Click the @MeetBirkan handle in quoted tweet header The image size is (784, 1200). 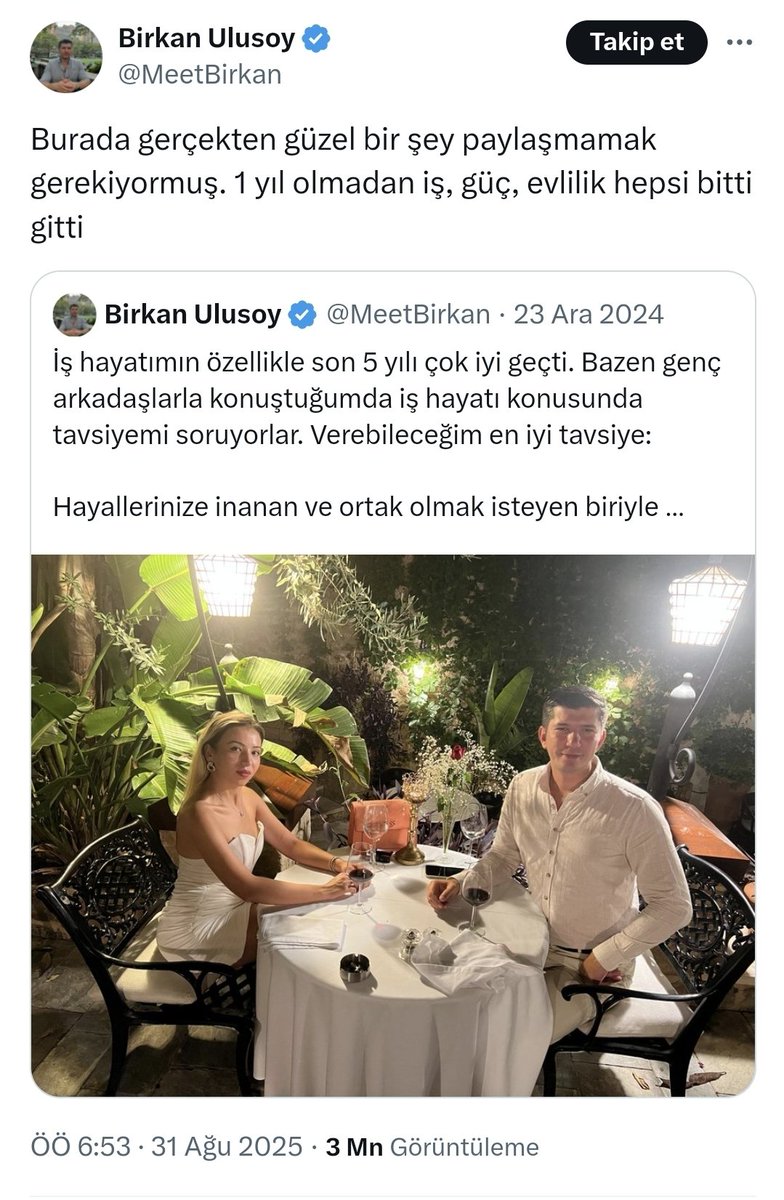click(408, 315)
